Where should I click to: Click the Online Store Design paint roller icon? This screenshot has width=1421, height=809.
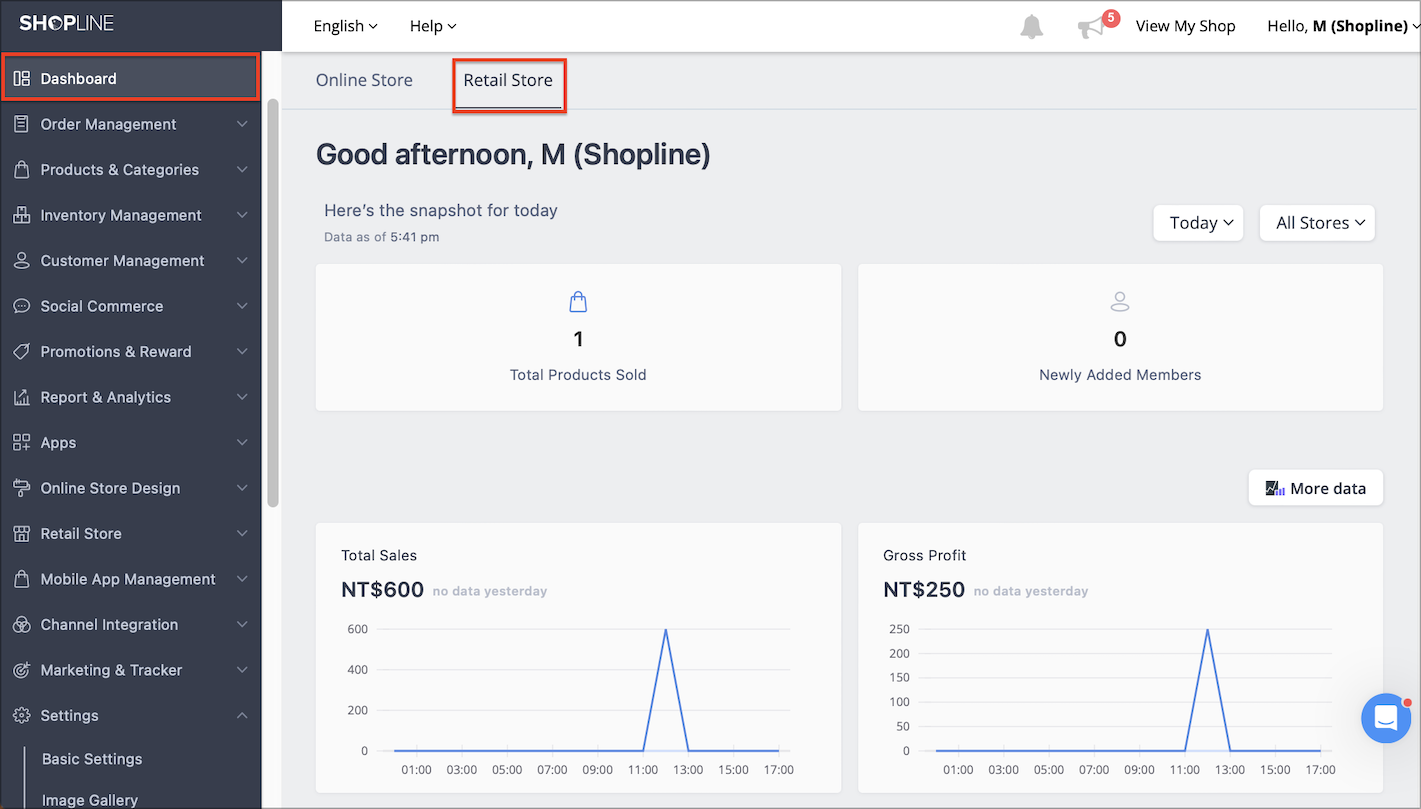click(21, 488)
